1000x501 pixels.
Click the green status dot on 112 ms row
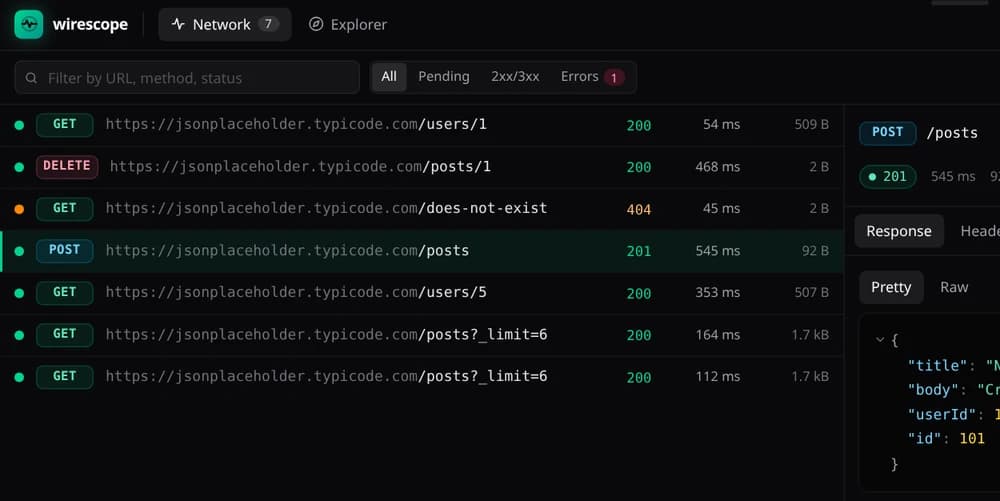(x=19, y=377)
